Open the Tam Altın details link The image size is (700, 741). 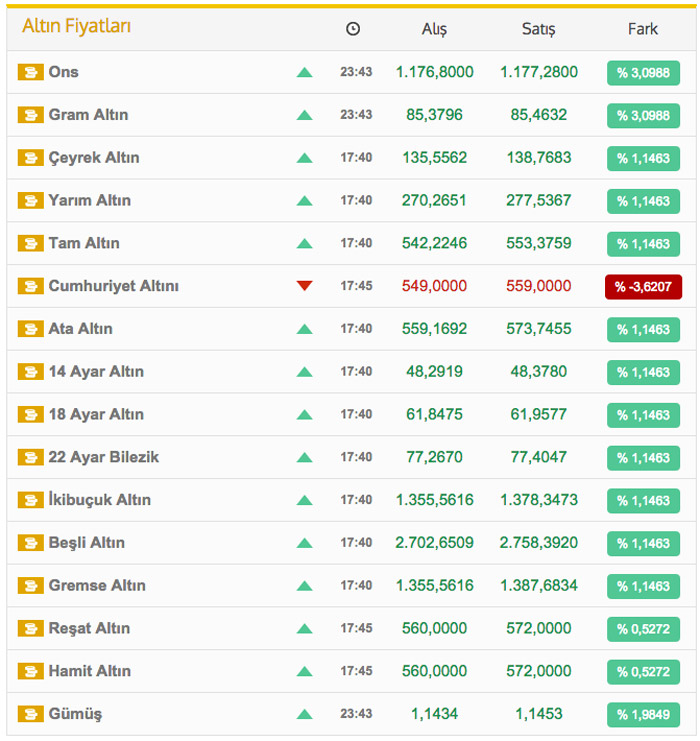coord(84,243)
